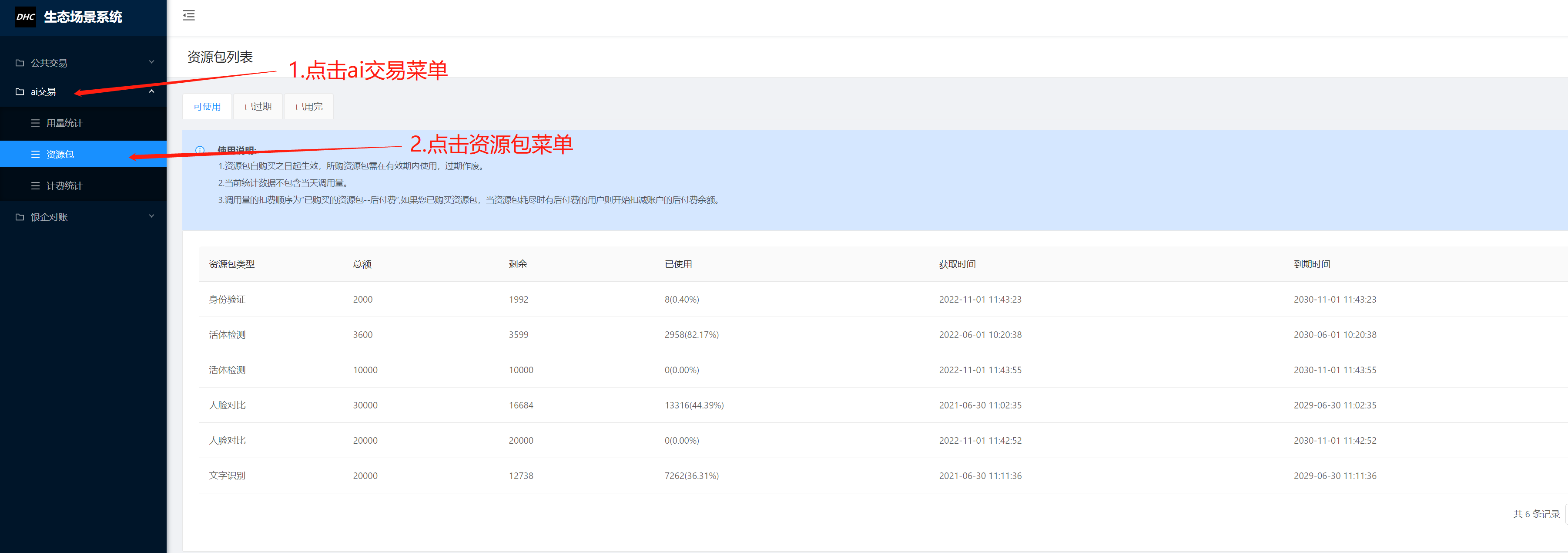Screen dimensions: 1568x553
Task: Click the total value 30000
Action: pos(365,406)
